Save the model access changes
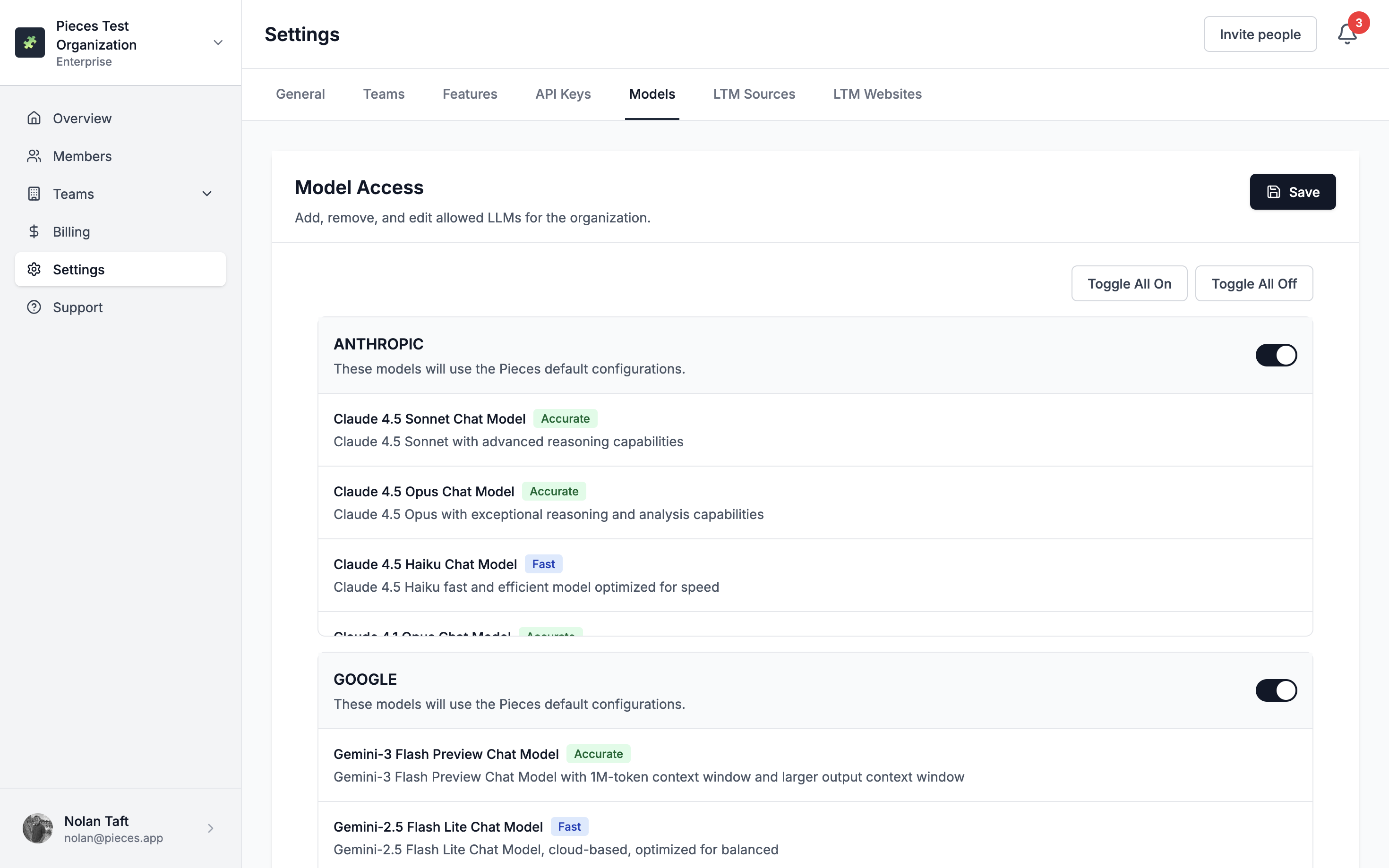1389x868 pixels. (x=1292, y=192)
